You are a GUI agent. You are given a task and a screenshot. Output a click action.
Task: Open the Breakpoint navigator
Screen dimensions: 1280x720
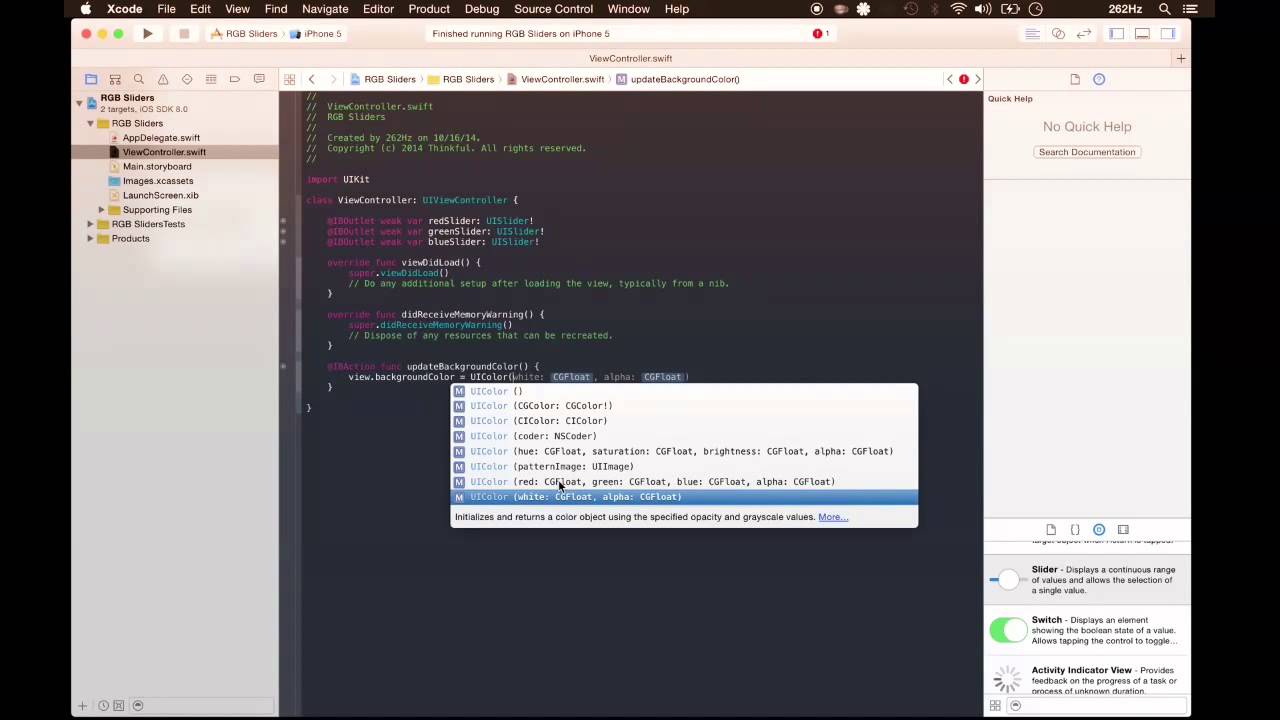235,79
